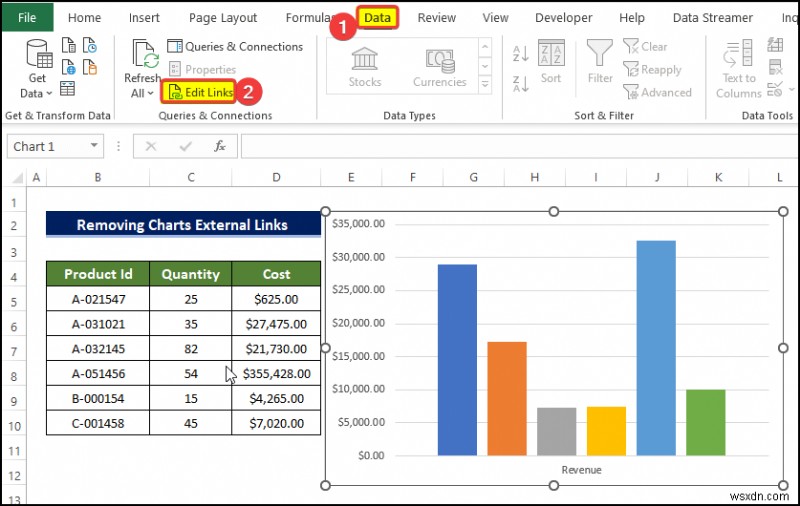Click Clear filter
The image size is (800, 506).
[x=645, y=46]
